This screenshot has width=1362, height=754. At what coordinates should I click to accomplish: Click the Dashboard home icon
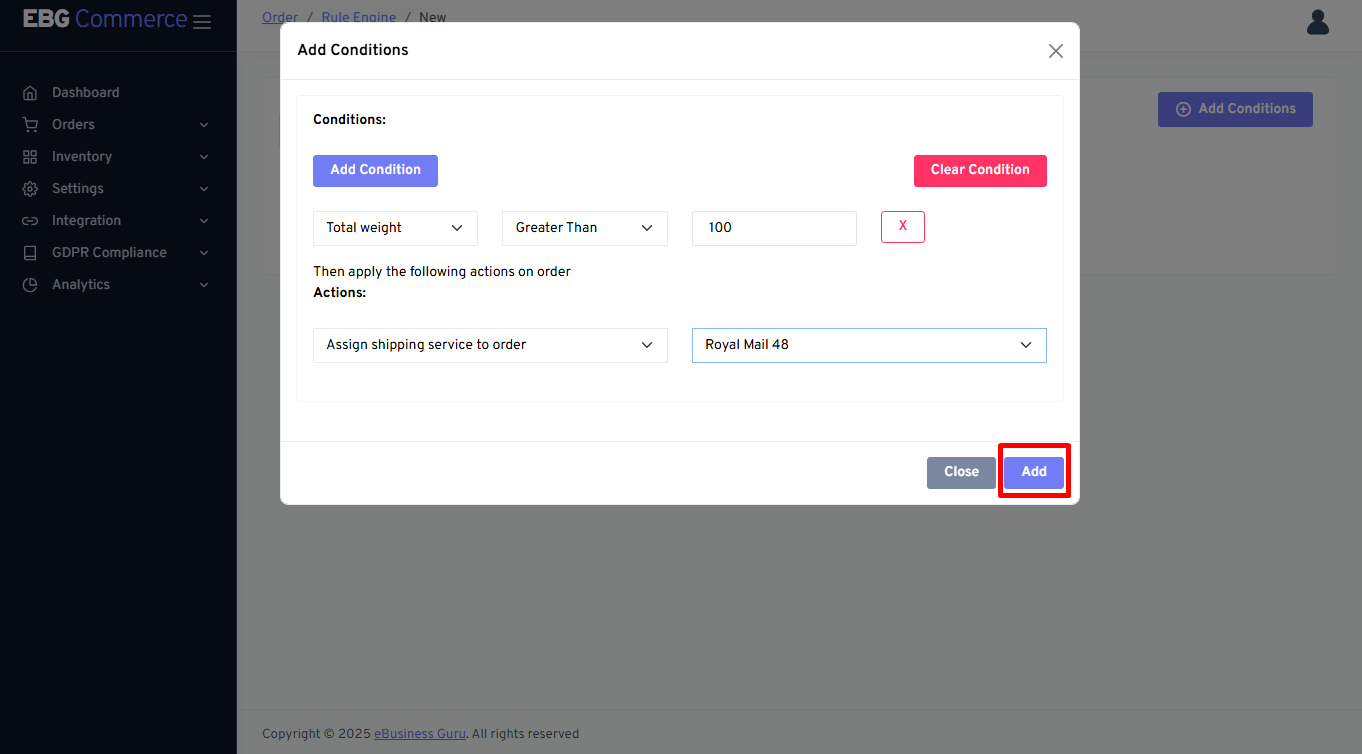tap(30, 93)
